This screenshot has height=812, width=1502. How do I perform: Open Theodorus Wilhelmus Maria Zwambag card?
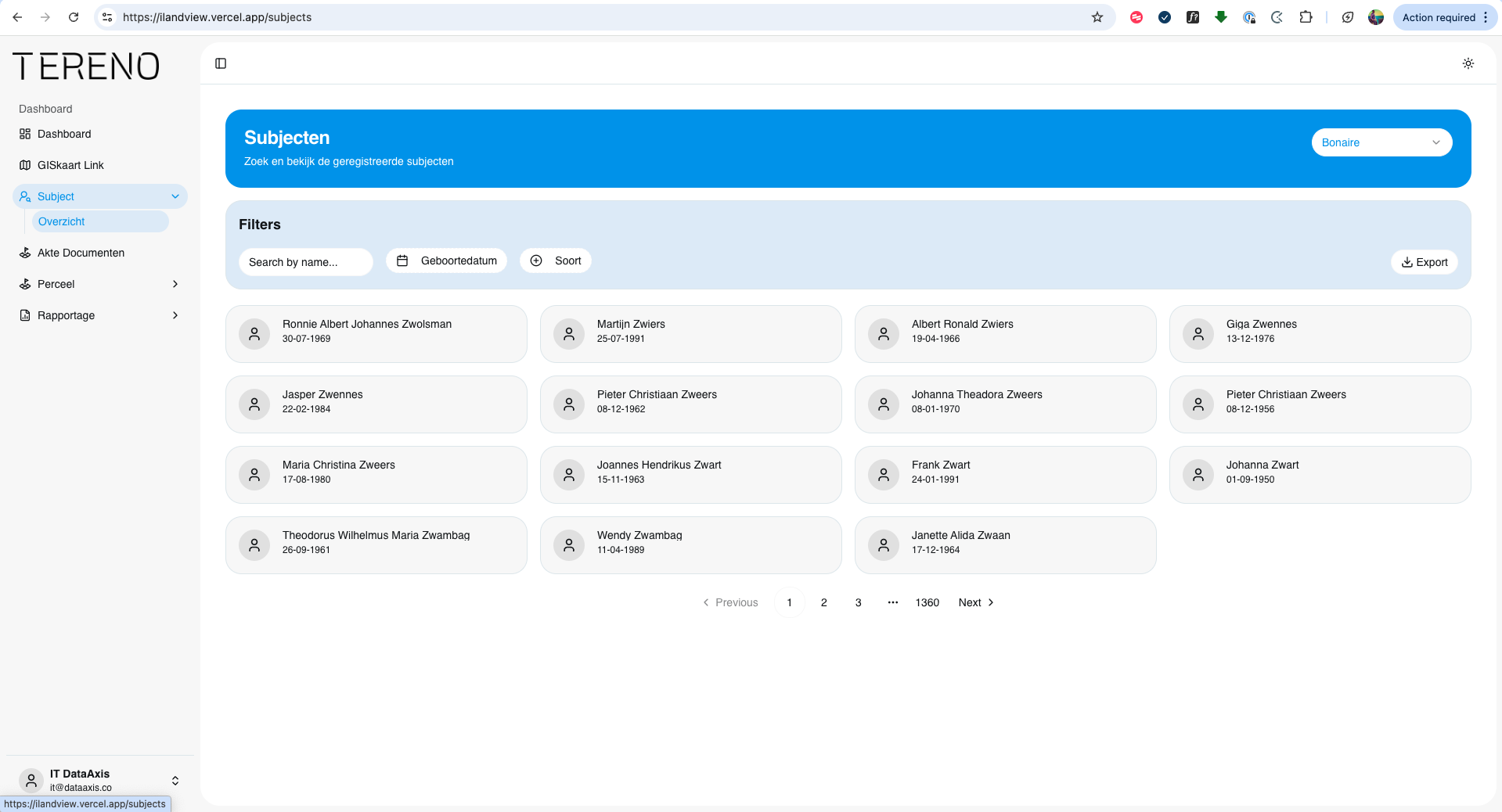coord(376,545)
